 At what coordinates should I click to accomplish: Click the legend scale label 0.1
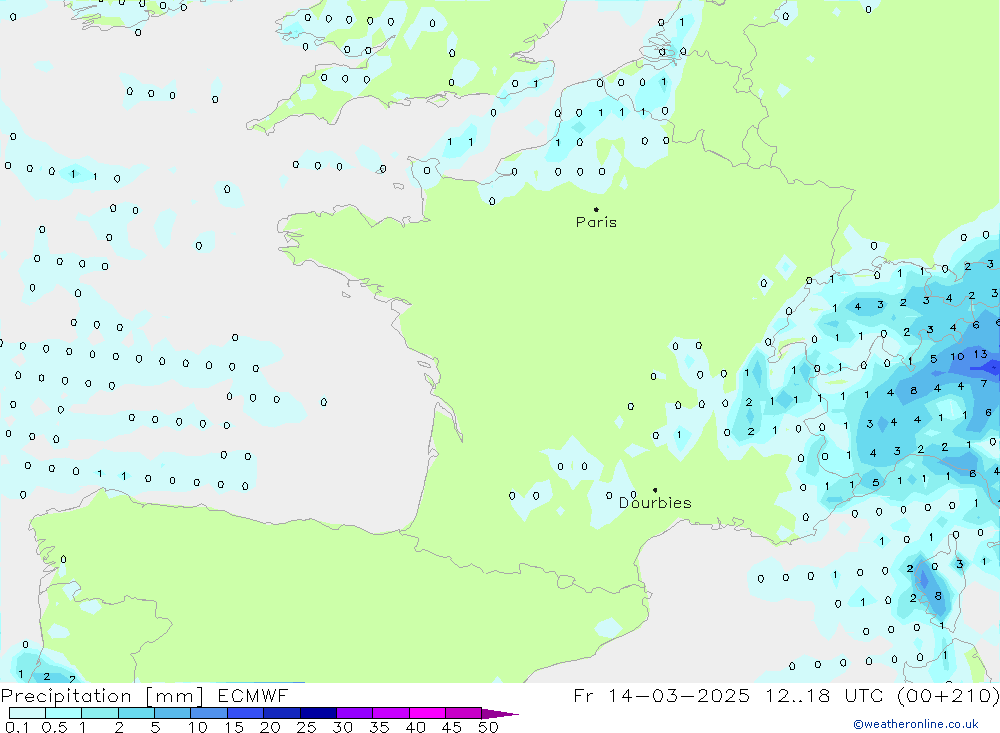(x=17, y=727)
